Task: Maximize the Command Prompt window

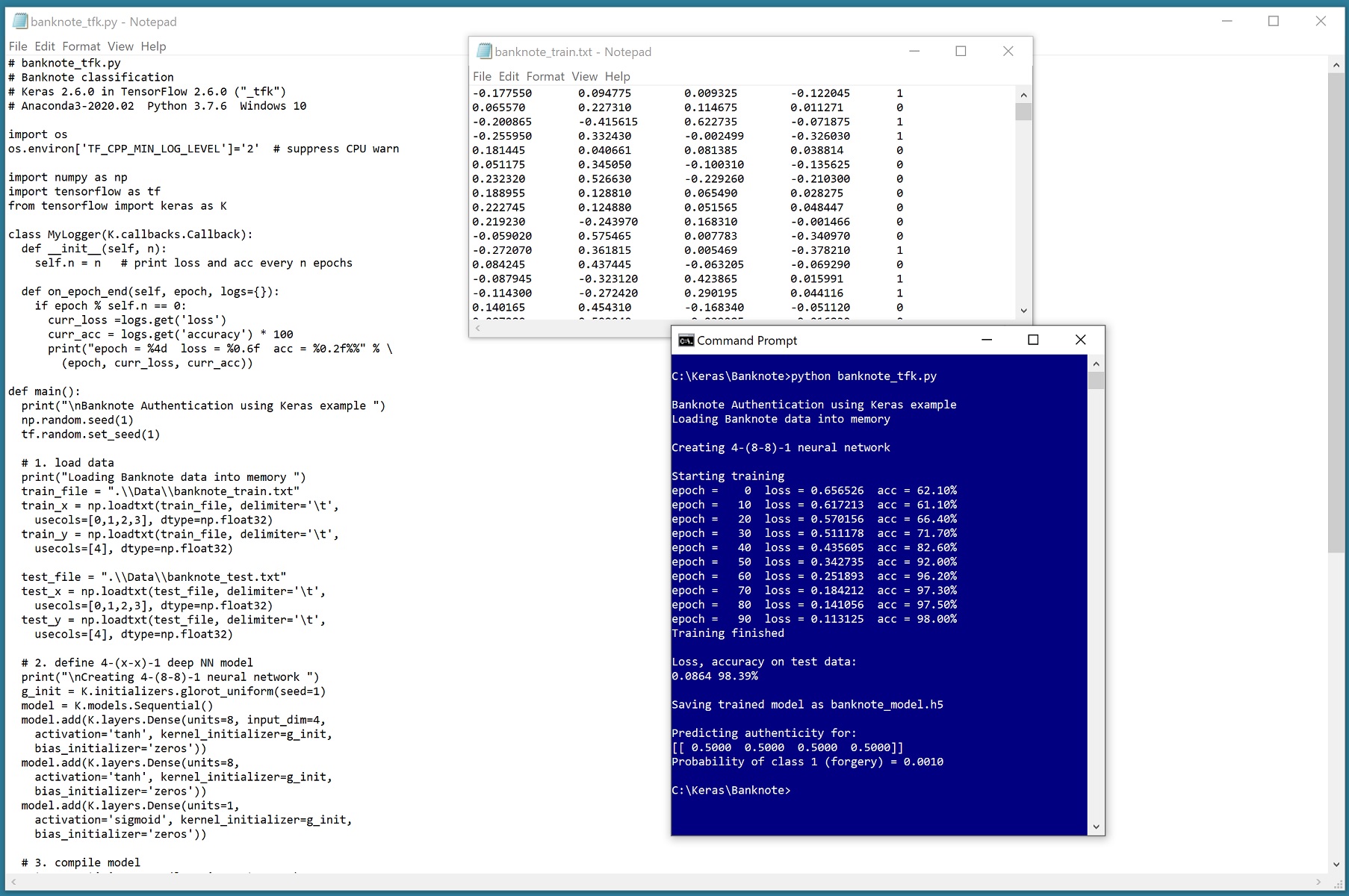Action: 1033,340
